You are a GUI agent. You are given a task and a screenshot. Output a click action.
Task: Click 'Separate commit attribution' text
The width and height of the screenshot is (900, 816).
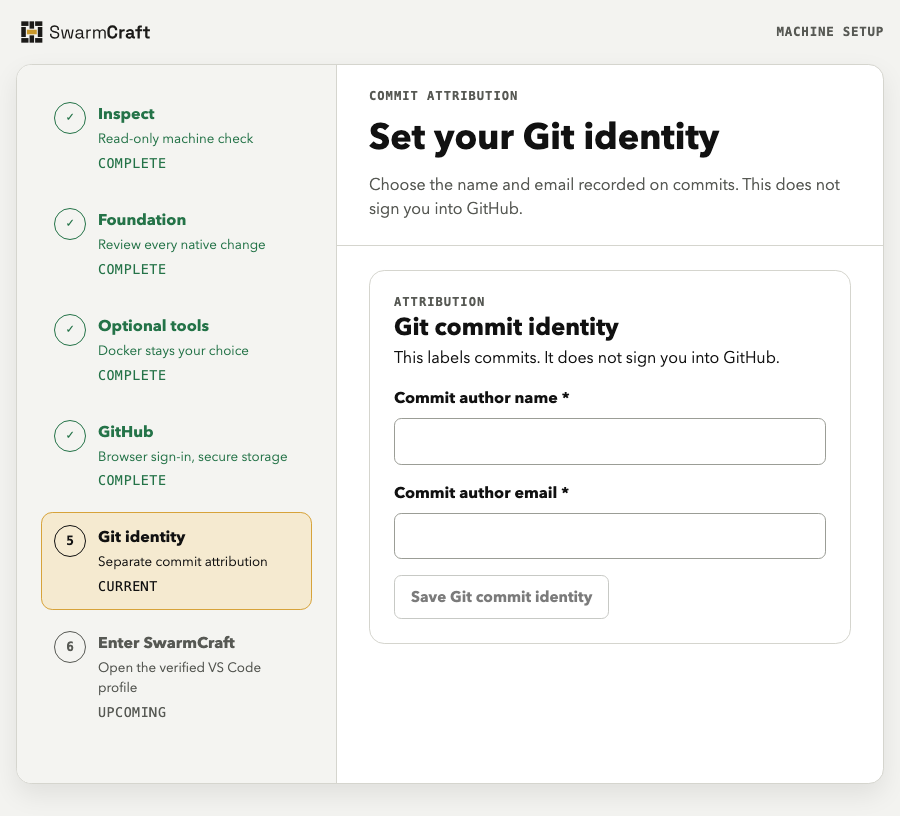coord(183,561)
